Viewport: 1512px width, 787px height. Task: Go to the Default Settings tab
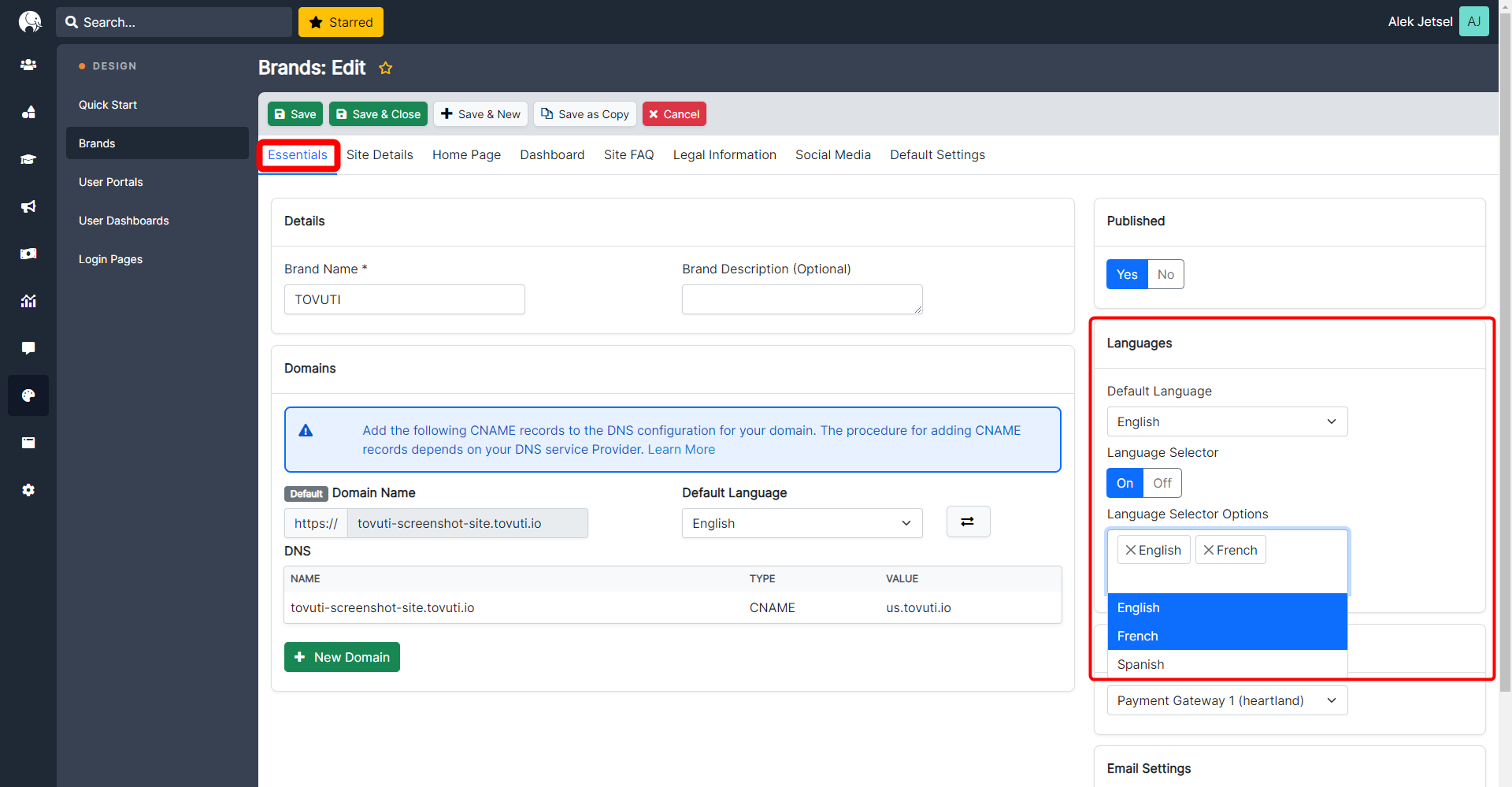pyautogui.click(x=937, y=154)
